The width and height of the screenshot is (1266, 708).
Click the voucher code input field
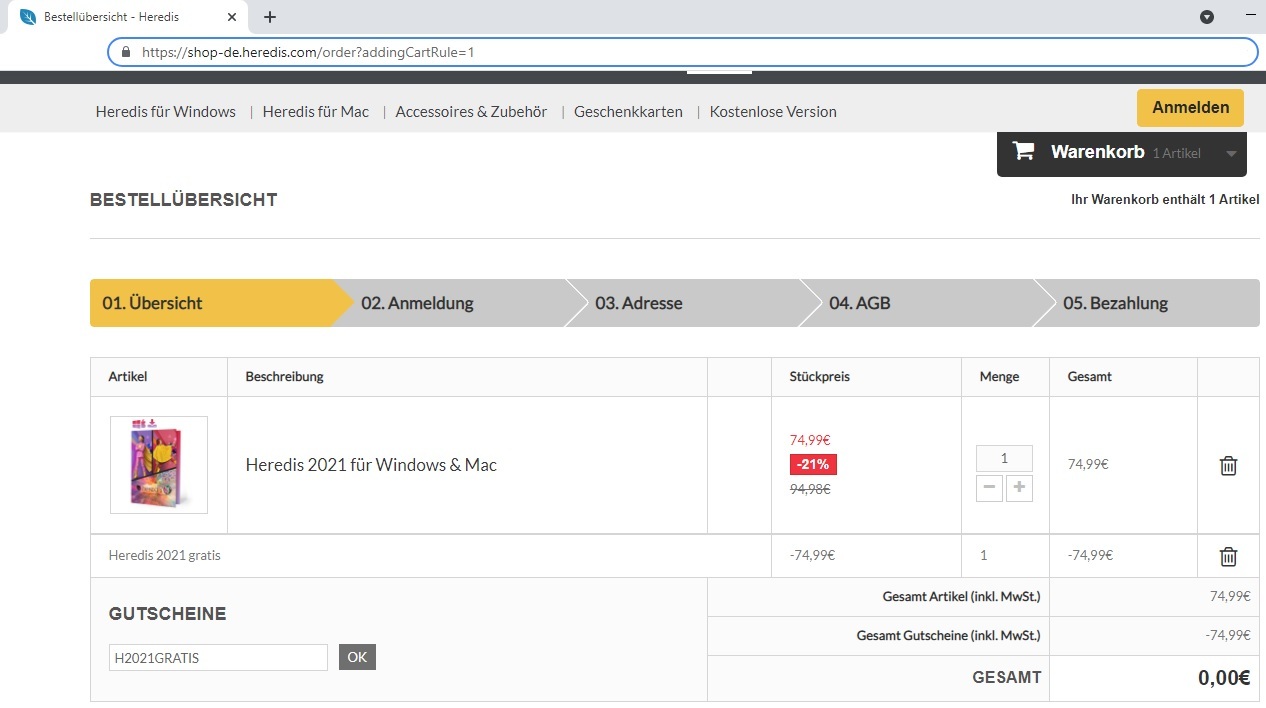(x=218, y=658)
